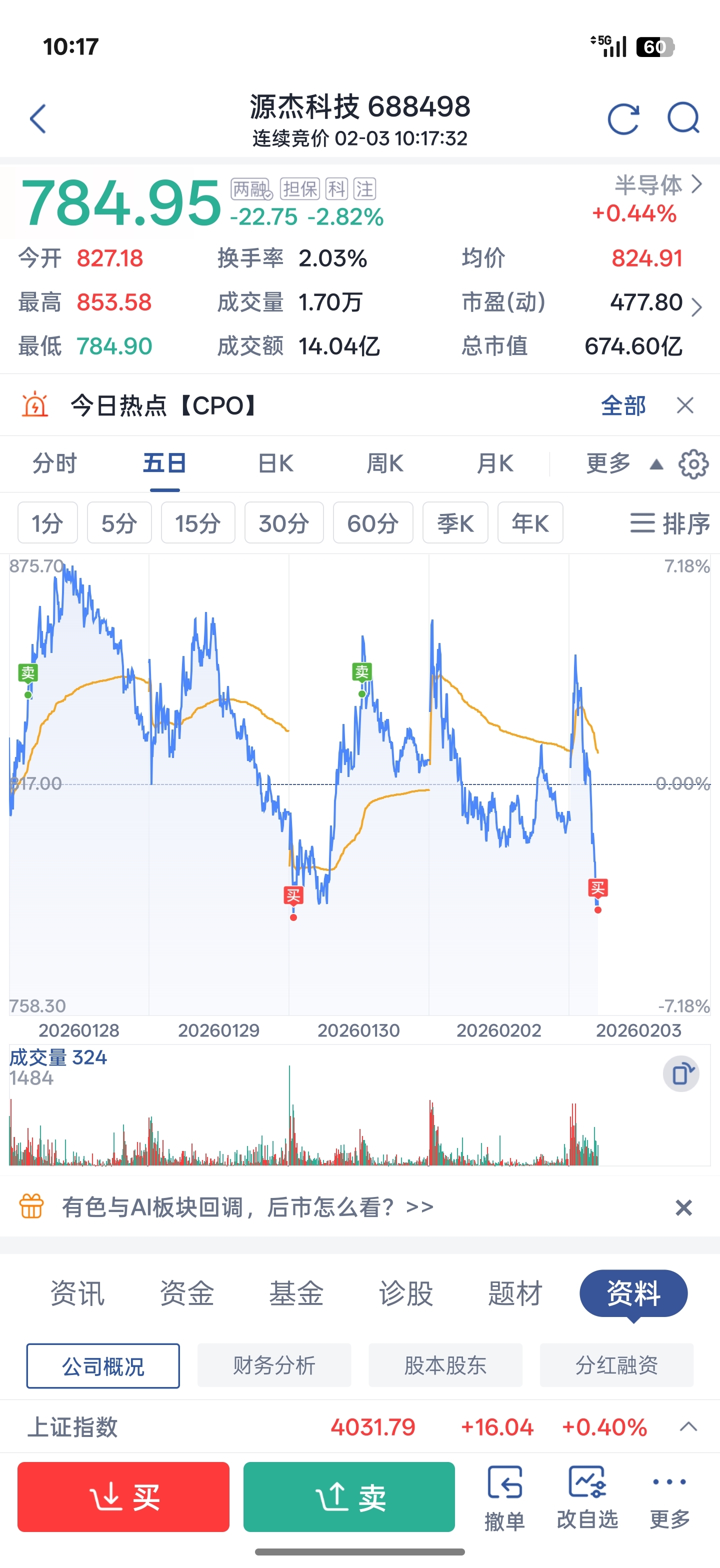Open the 半导体 sector chevron
This screenshot has width=720, height=1568.
(x=696, y=184)
